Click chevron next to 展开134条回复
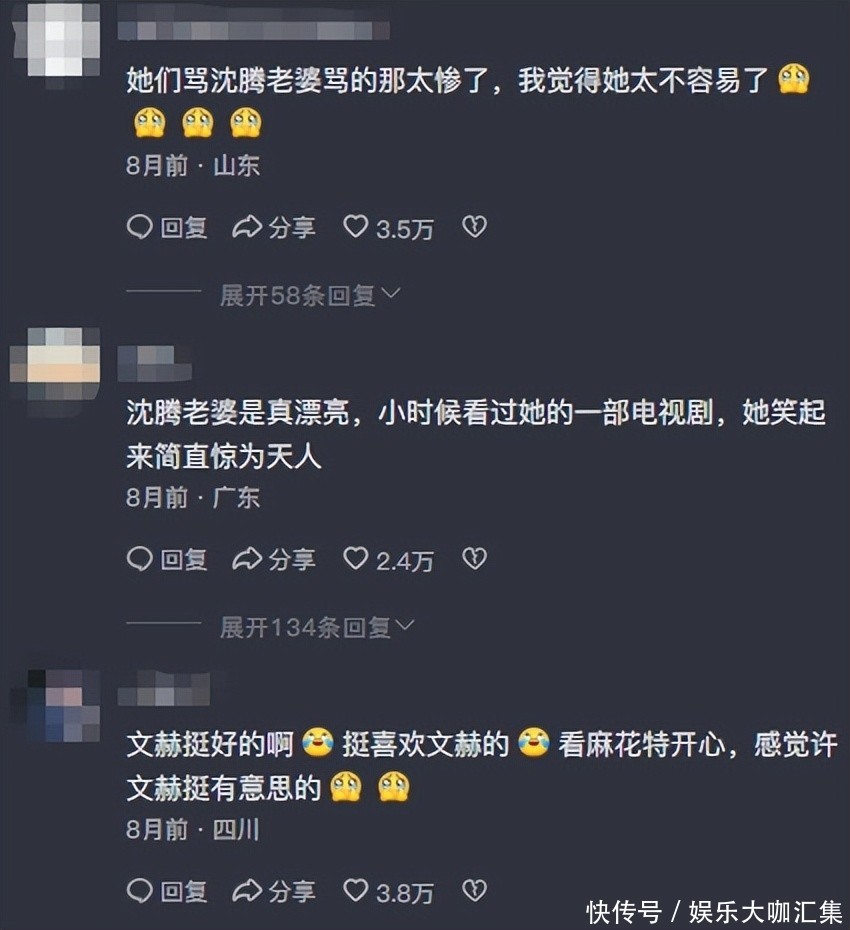 [x=405, y=625]
